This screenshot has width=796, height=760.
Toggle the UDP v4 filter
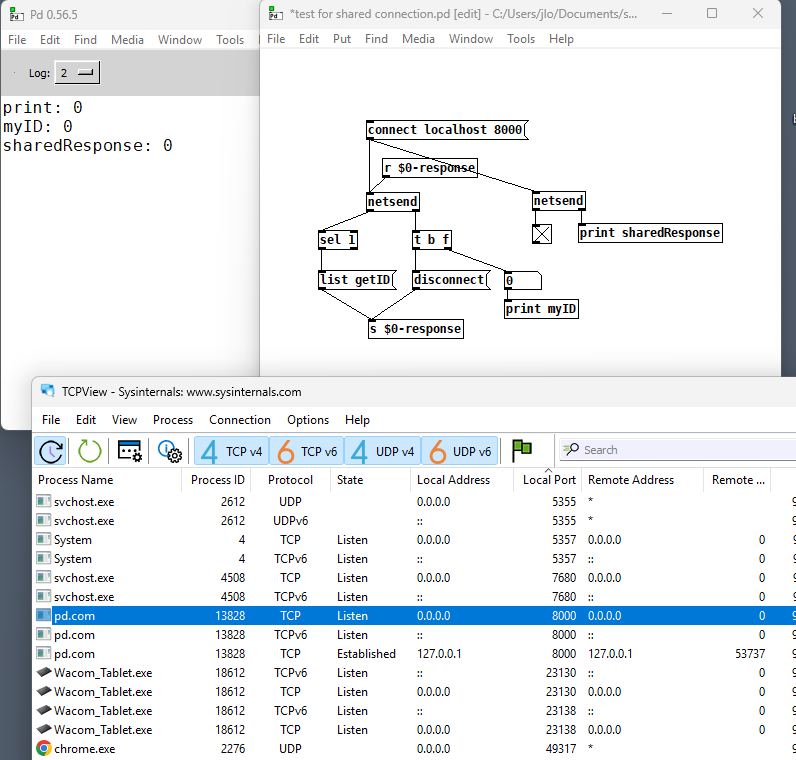[383, 451]
